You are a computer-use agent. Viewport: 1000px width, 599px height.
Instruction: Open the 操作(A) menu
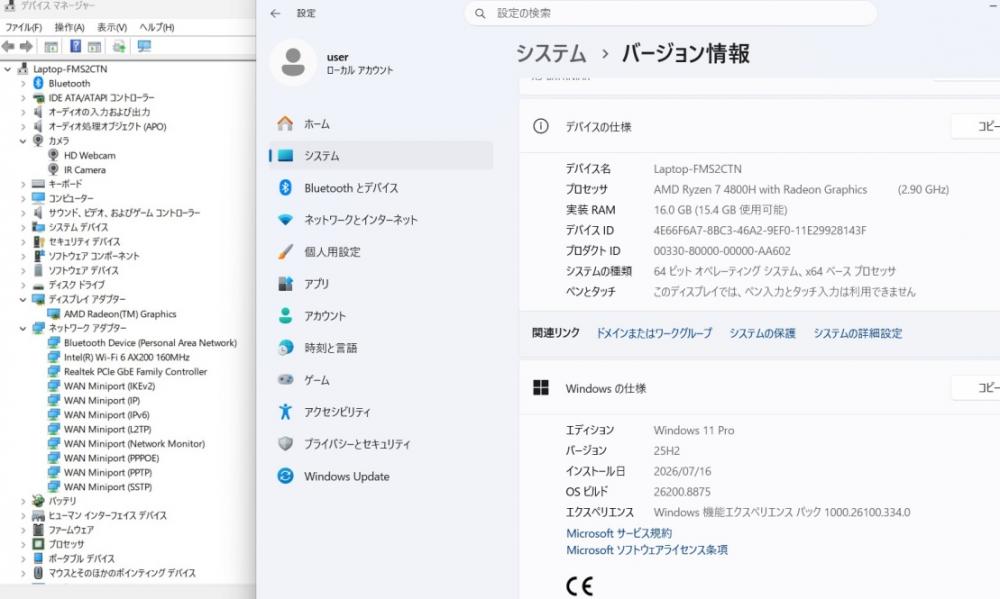click(70, 27)
